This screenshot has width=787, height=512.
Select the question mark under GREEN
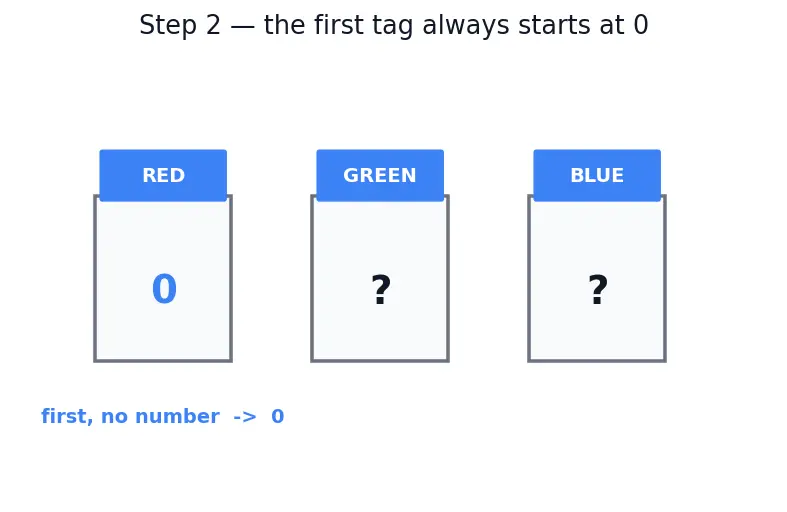(381, 290)
